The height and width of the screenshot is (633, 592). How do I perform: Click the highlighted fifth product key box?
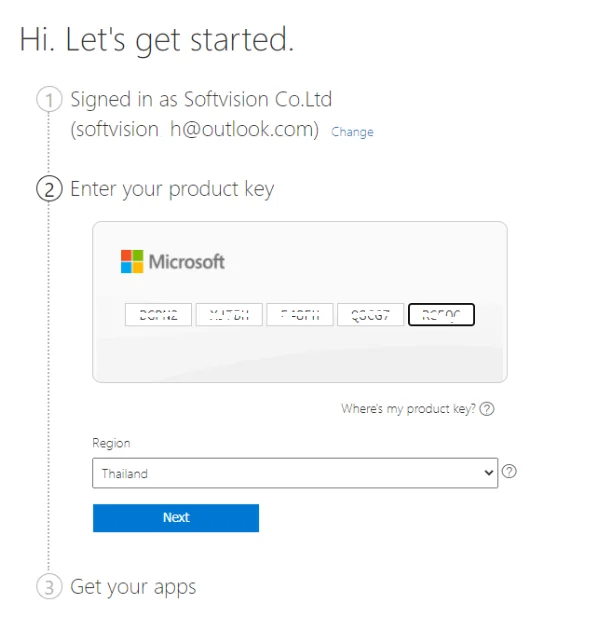tap(441, 314)
